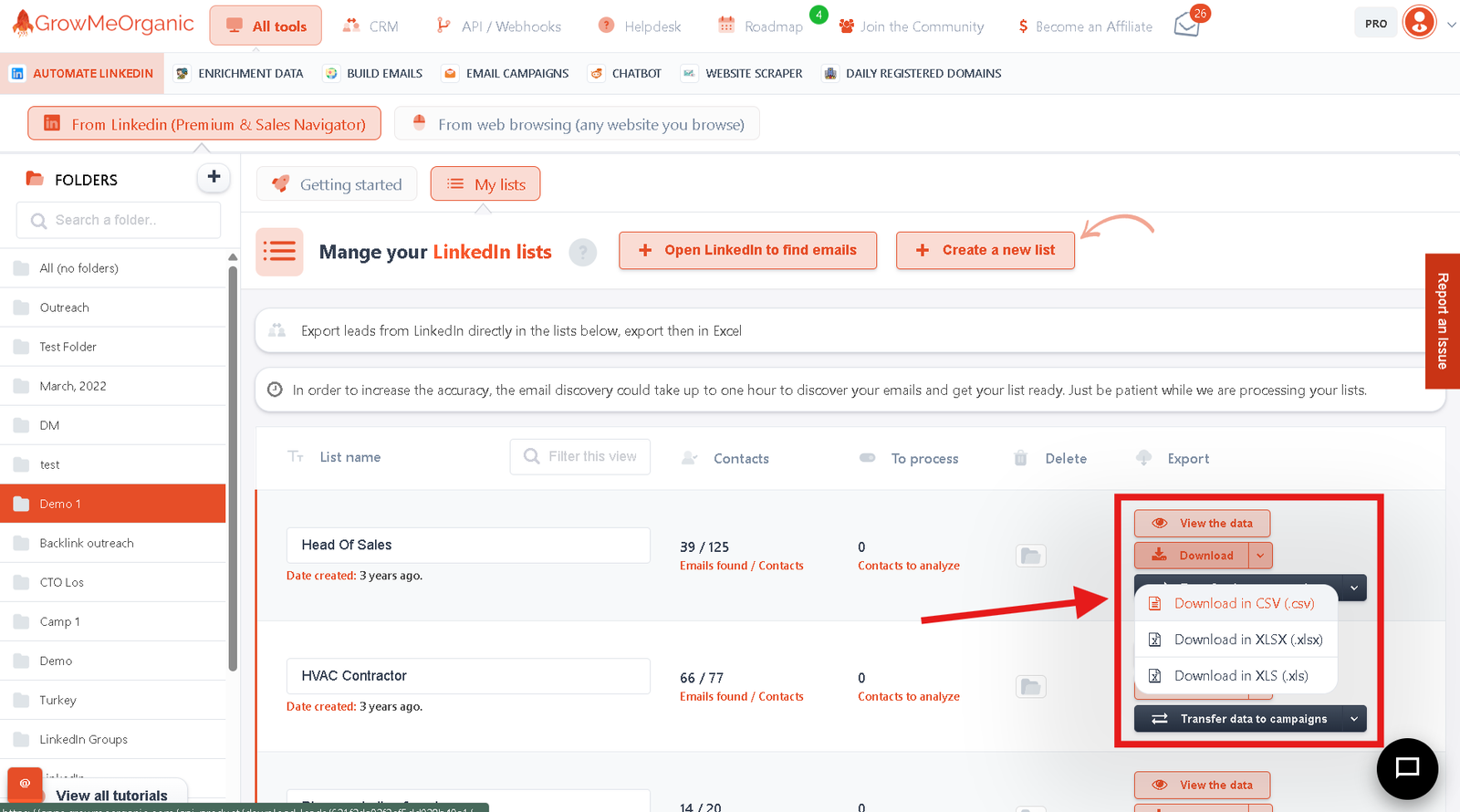
Task: Open the Backlink outreach folder
Action: pyautogui.click(x=113, y=543)
